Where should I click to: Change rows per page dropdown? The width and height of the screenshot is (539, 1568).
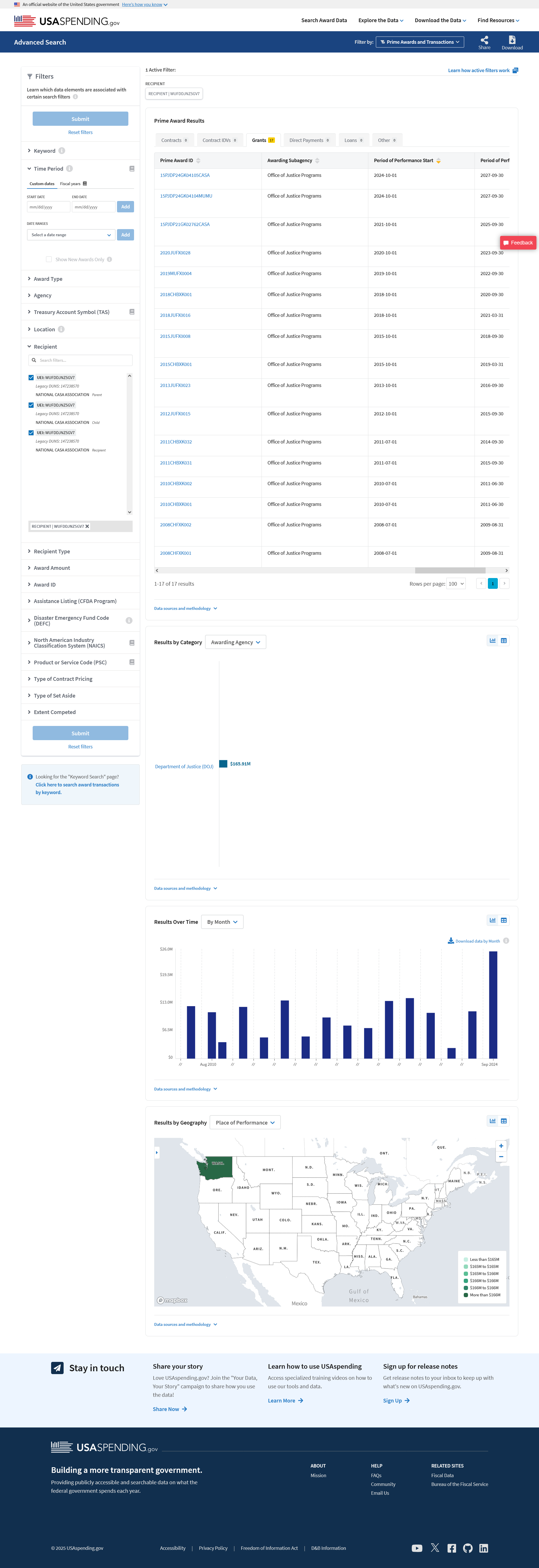456,584
